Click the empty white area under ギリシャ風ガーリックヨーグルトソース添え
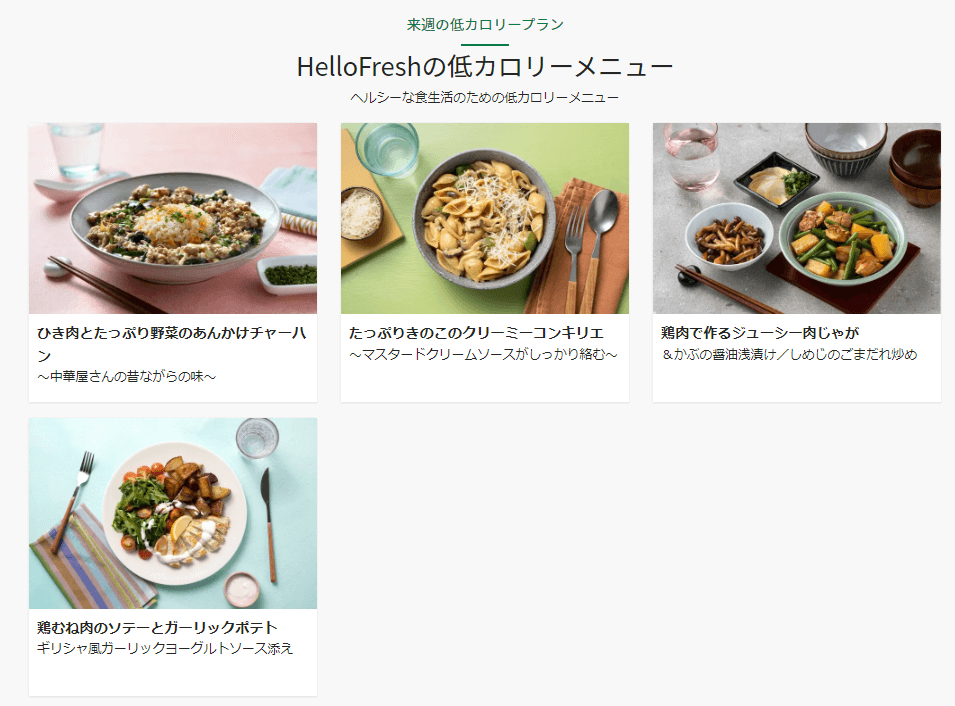Viewport: 955px width, 706px height. (173, 676)
